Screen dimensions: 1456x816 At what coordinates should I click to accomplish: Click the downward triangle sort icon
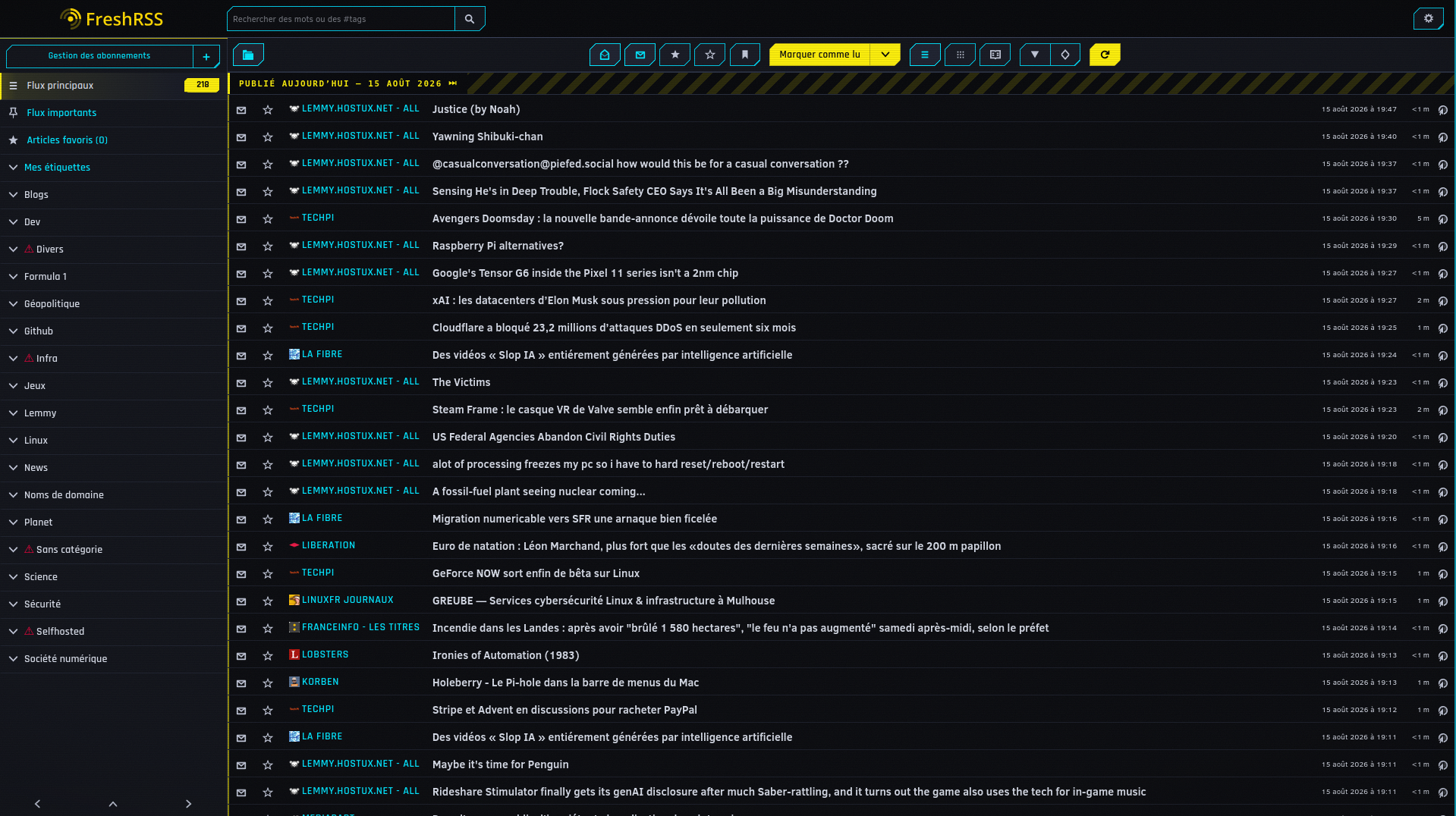[1034, 55]
